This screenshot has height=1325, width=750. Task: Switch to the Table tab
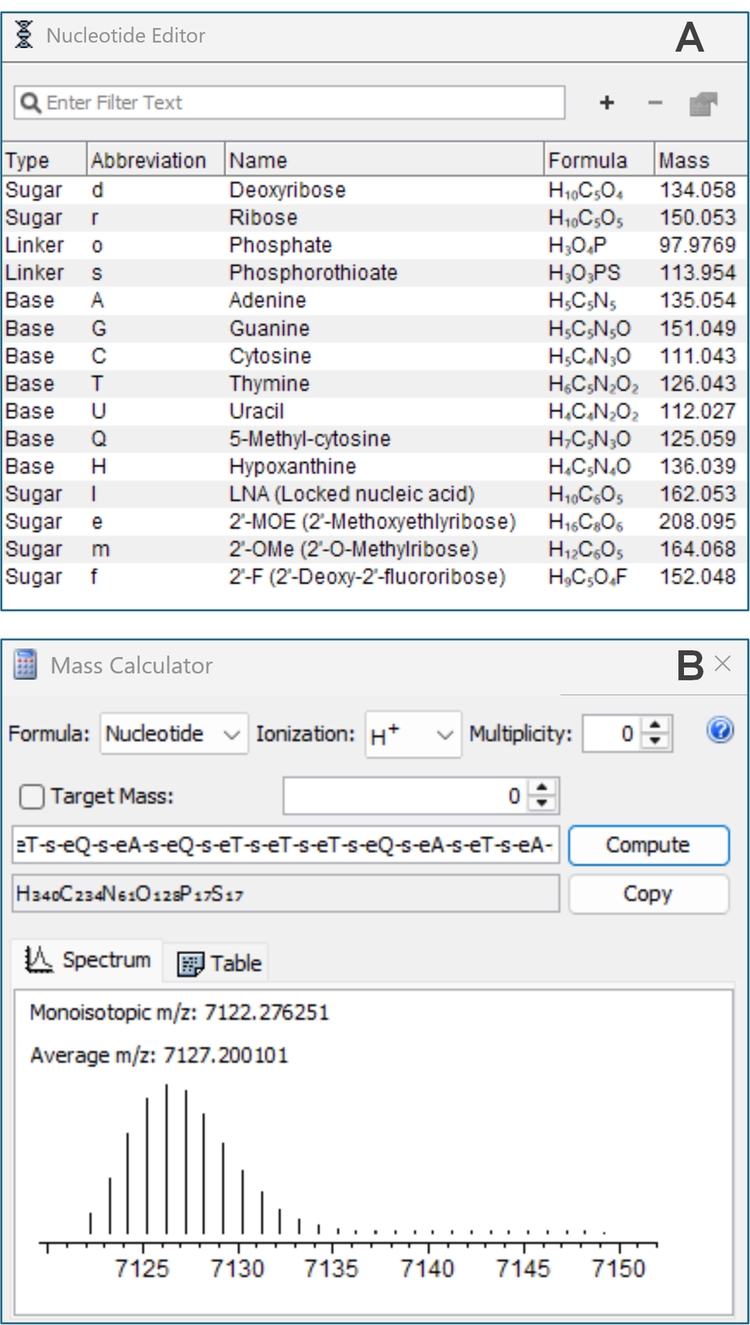[219, 963]
